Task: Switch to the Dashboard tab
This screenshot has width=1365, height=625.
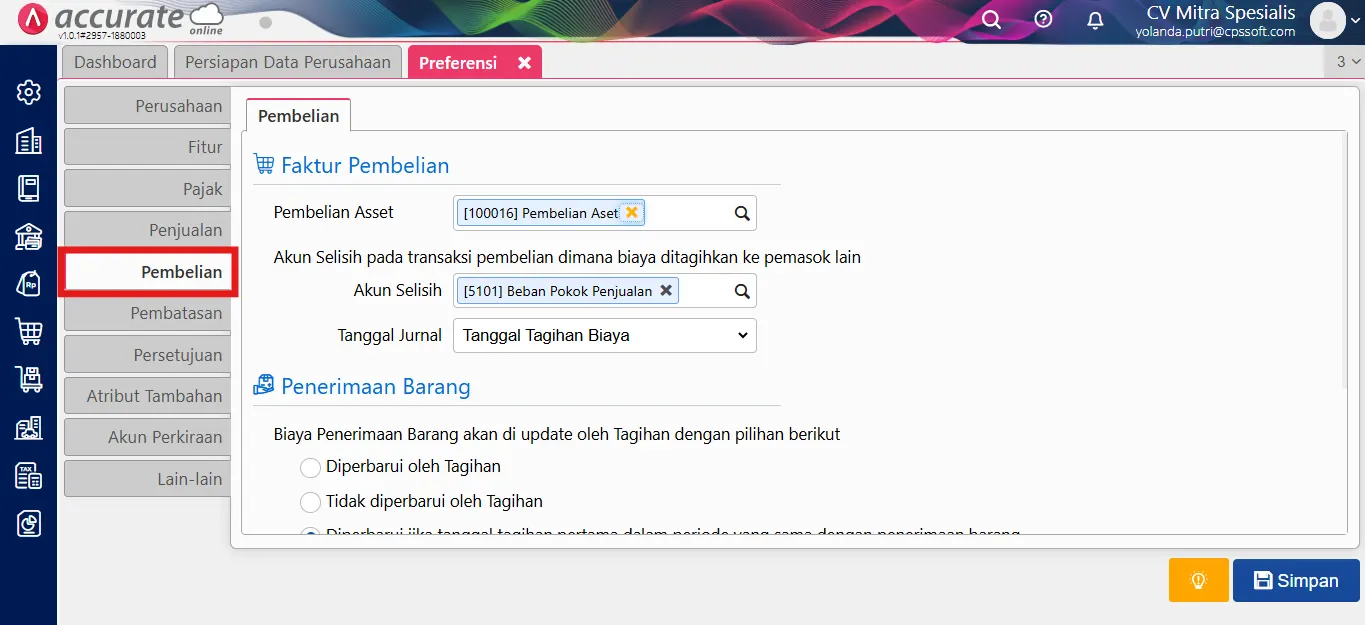Action: [x=115, y=62]
